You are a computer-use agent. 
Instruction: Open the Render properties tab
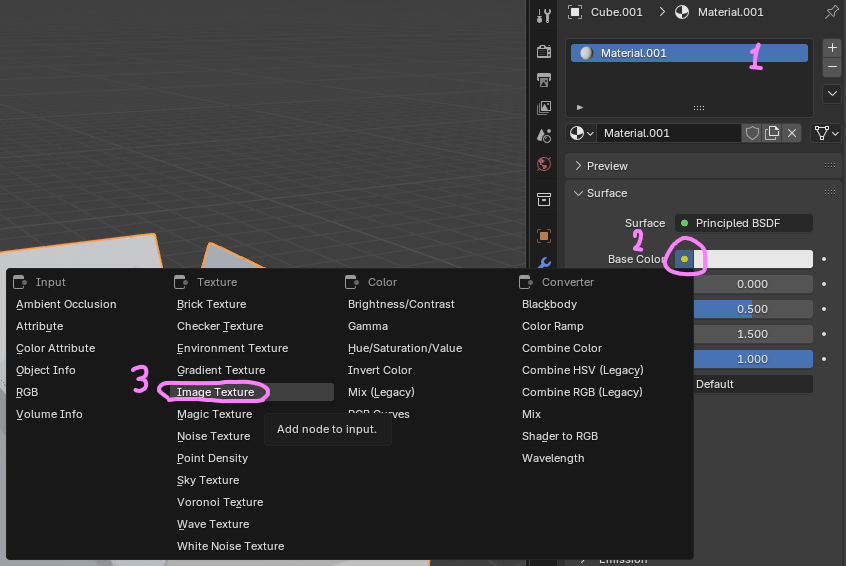(x=544, y=52)
